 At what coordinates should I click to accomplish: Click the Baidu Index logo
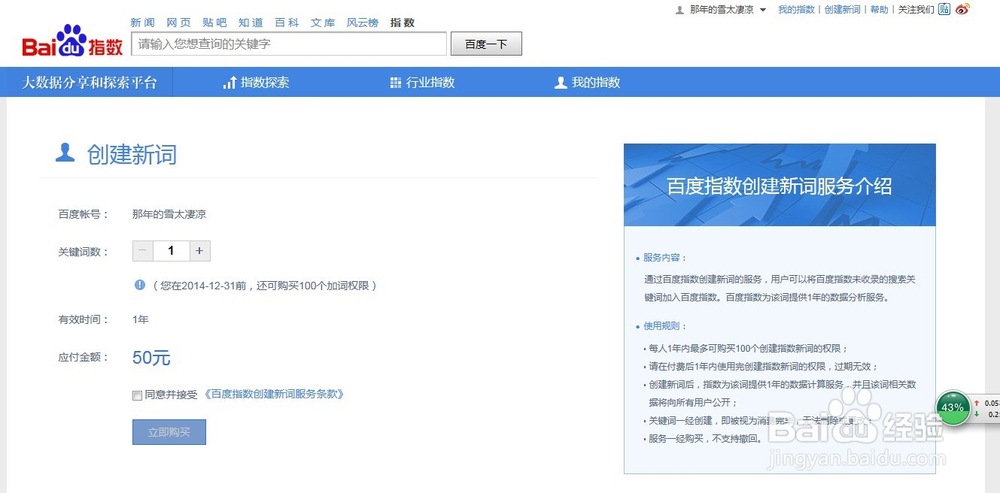point(72,41)
